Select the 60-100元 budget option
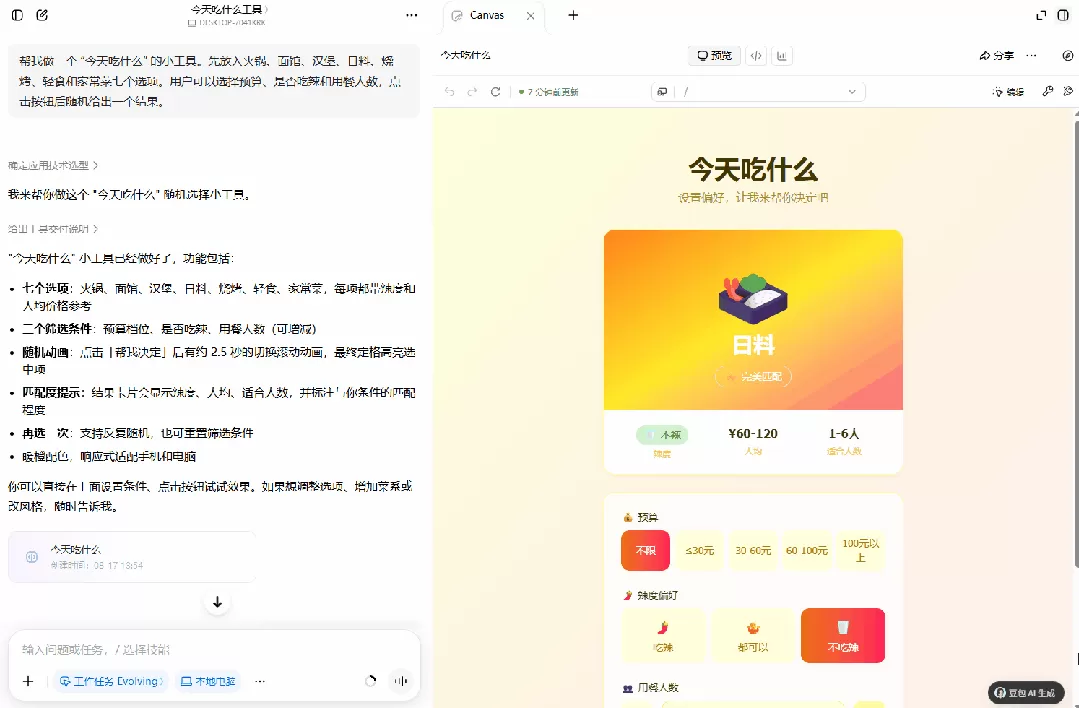Viewport: 1079px width, 708px height. pos(806,550)
